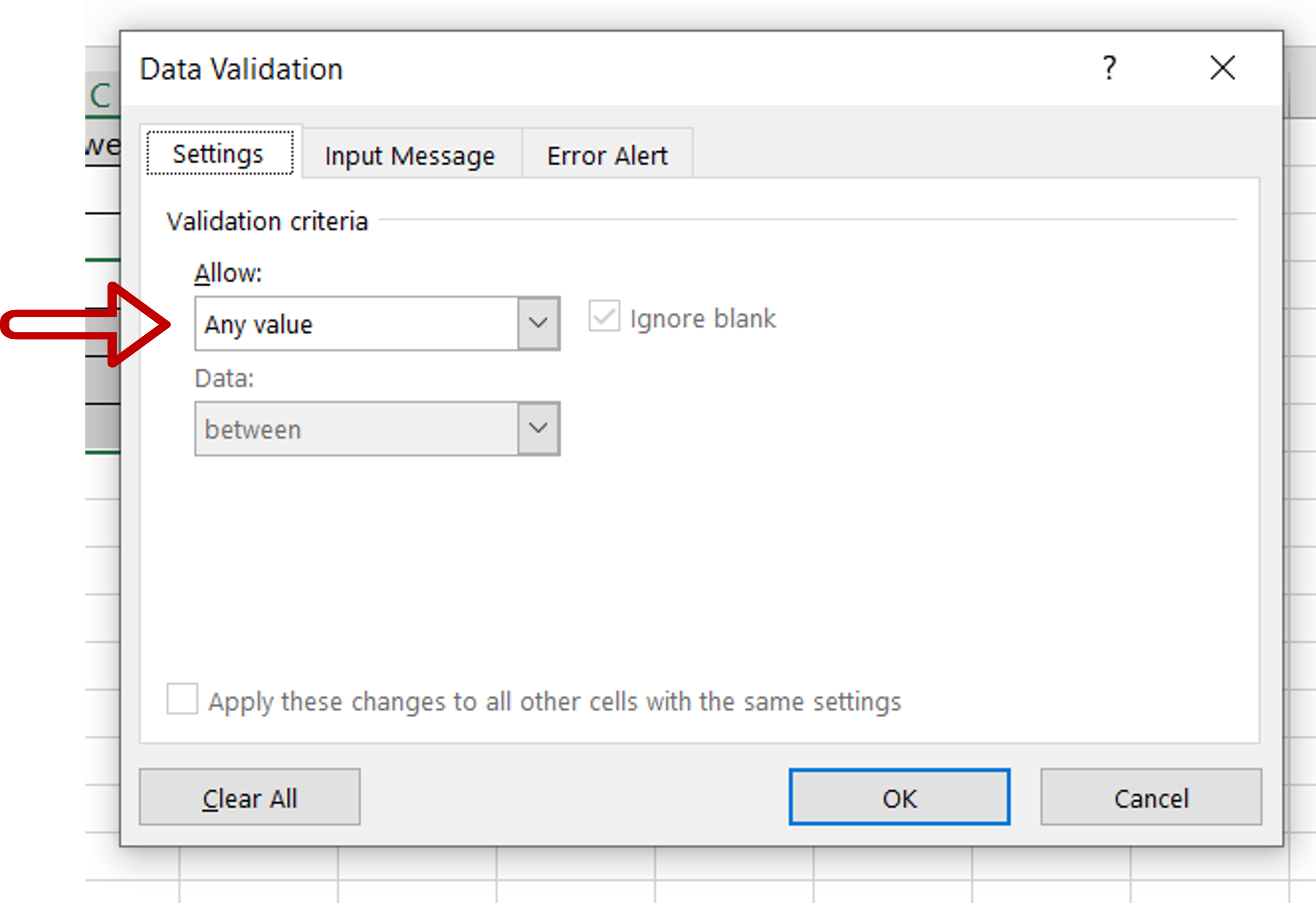Close the Data Validation dialog
This screenshot has width=1316, height=903.
pos(1222,68)
